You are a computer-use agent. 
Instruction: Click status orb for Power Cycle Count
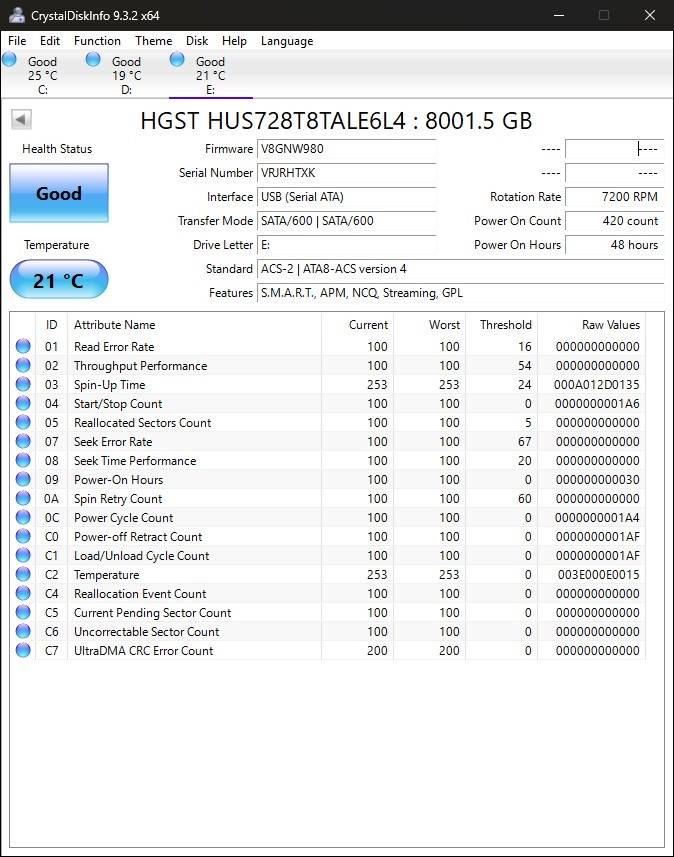pyautogui.click(x=23, y=517)
